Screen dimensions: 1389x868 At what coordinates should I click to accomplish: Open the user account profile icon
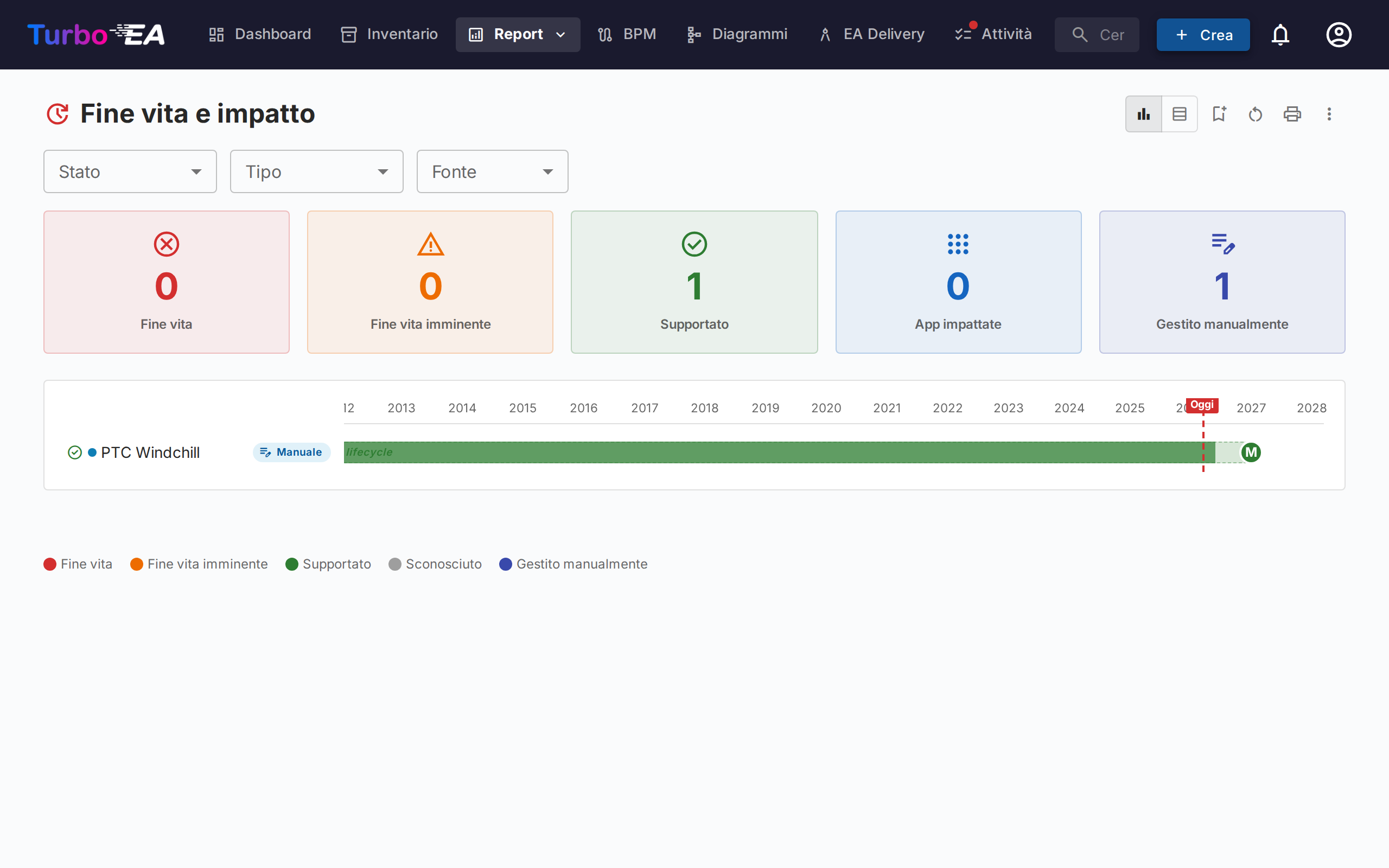click(x=1339, y=34)
